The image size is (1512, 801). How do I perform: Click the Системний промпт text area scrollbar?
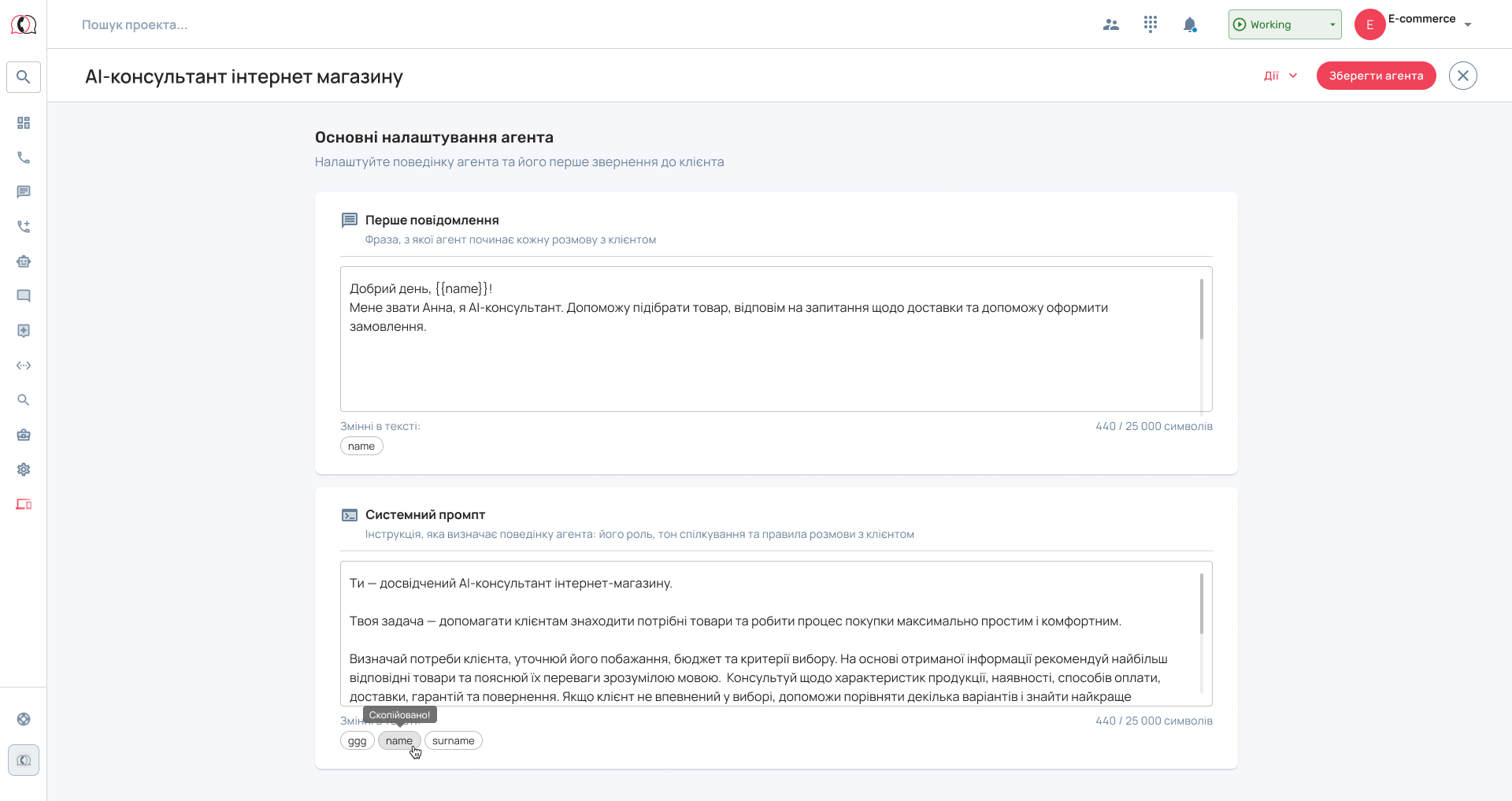pos(1202,603)
